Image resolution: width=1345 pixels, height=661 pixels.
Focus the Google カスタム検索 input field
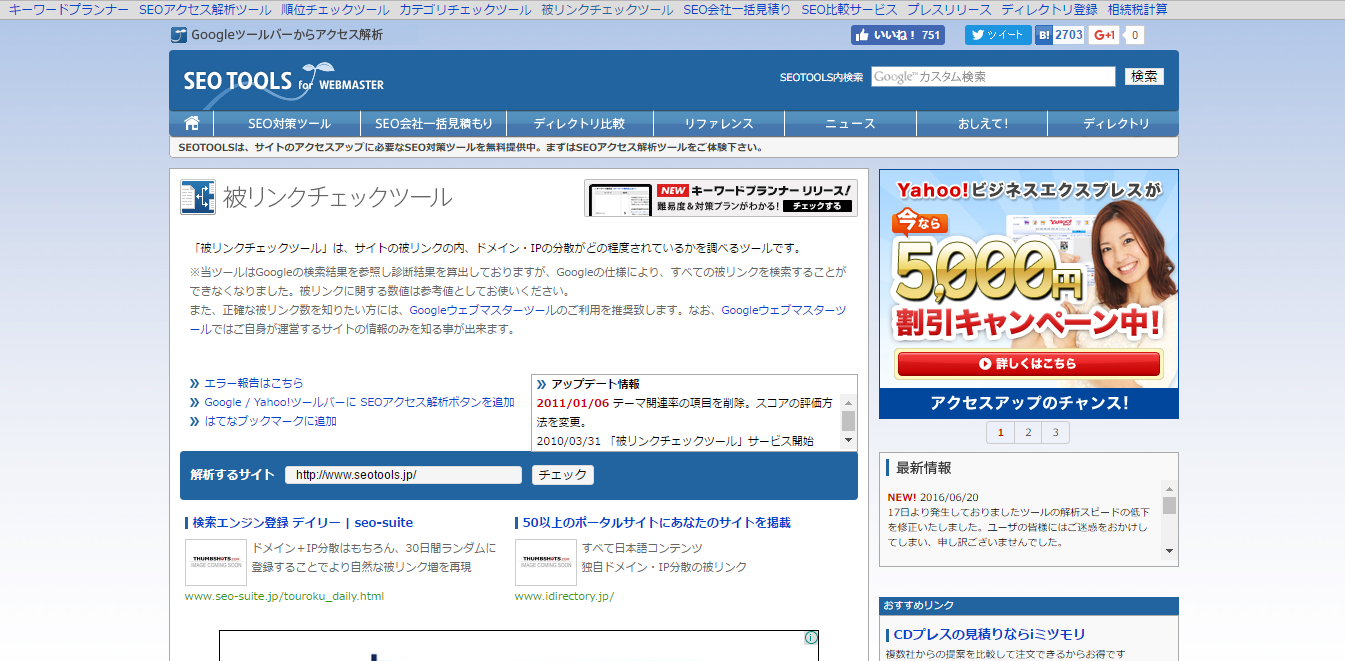pyautogui.click(x=992, y=77)
